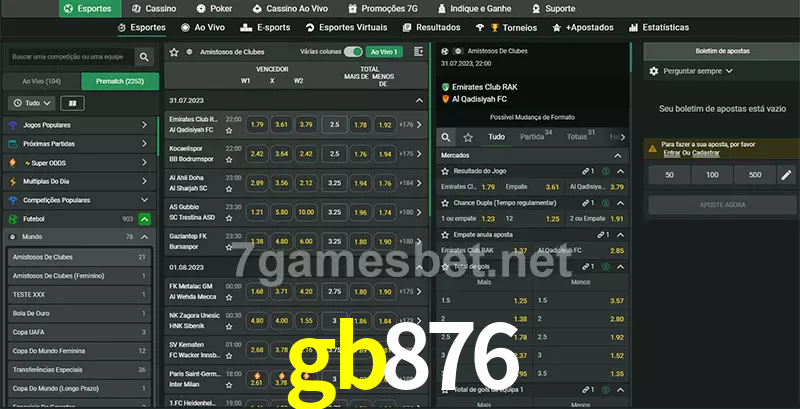The height and width of the screenshot is (409, 800).
Task: Click the Entrar link
Action: [x=671, y=153]
